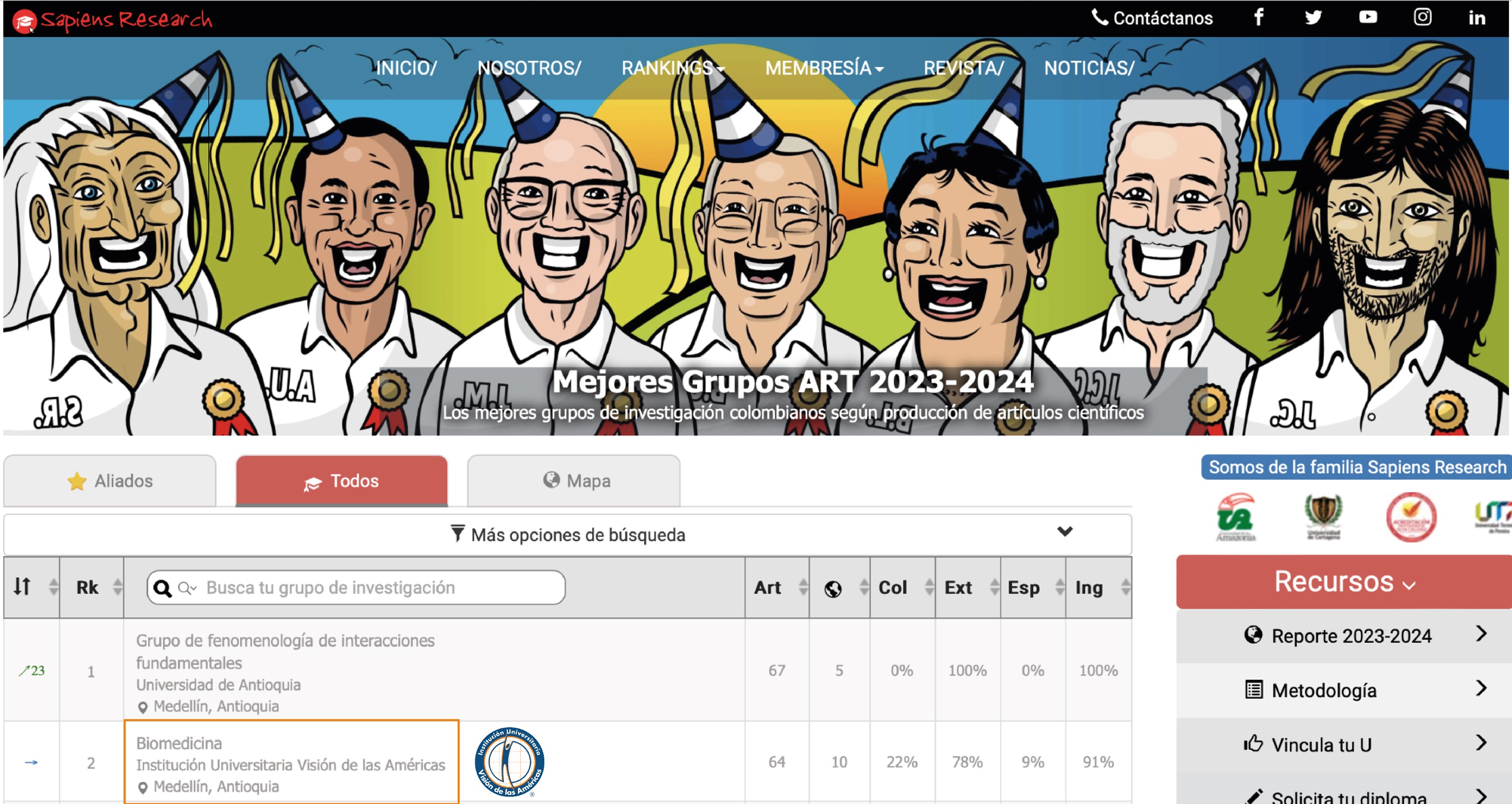Click the arrow chevron beside Reporte 2023-2024
The height and width of the screenshot is (804, 1512).
click(1481, 633)
